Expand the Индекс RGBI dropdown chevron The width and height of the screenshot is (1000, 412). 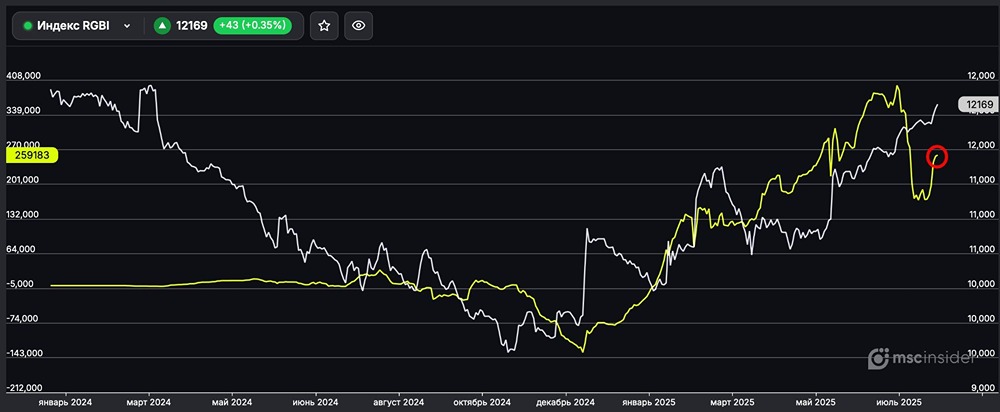coord(127,26)
